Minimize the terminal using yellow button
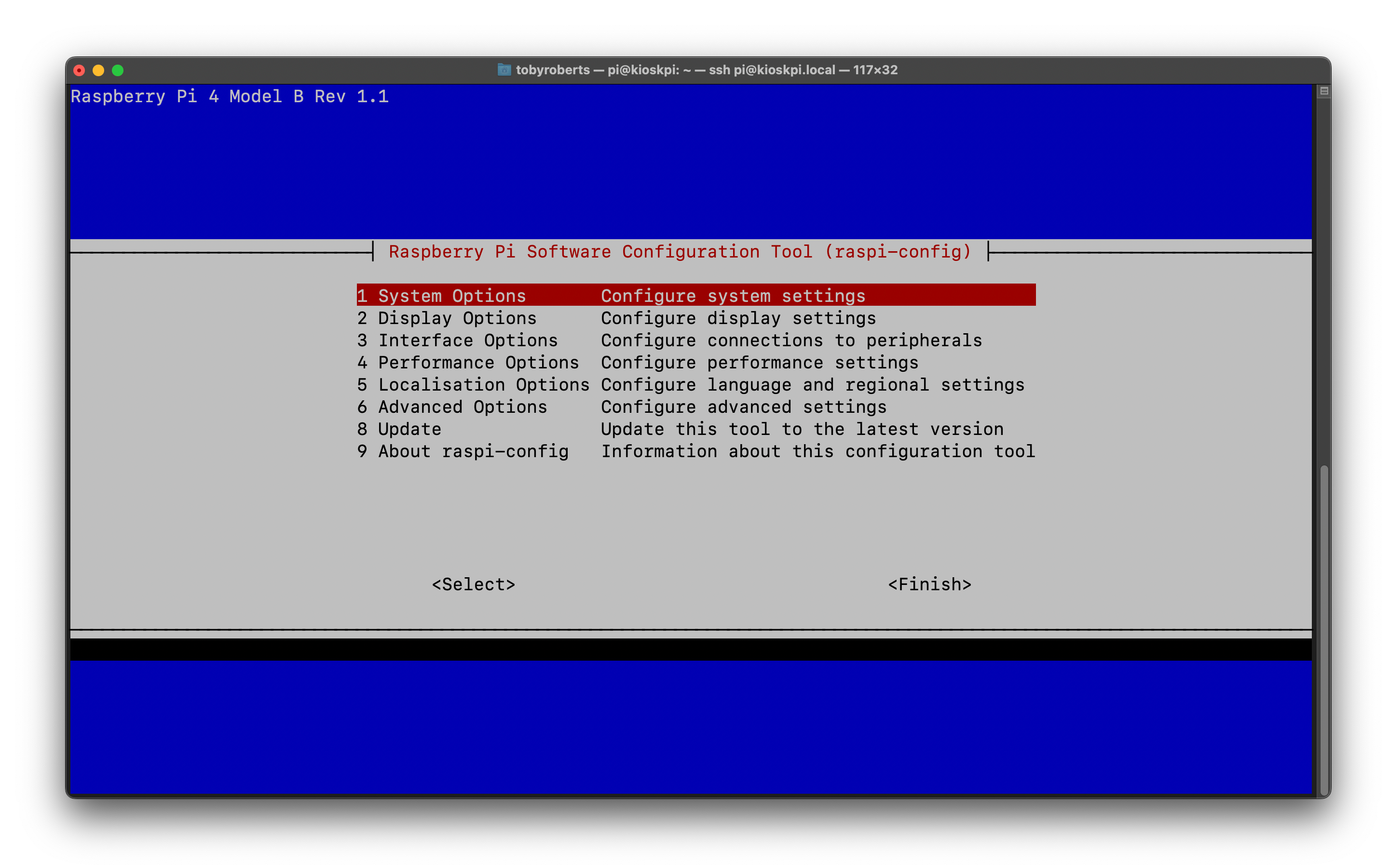Viewport: 1389px width, 868px height. 98,70
